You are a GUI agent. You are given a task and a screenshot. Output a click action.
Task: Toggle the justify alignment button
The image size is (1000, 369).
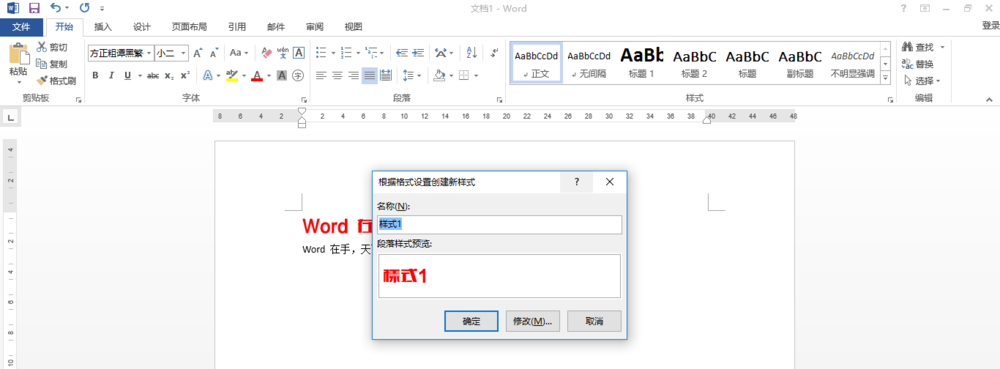369,76
